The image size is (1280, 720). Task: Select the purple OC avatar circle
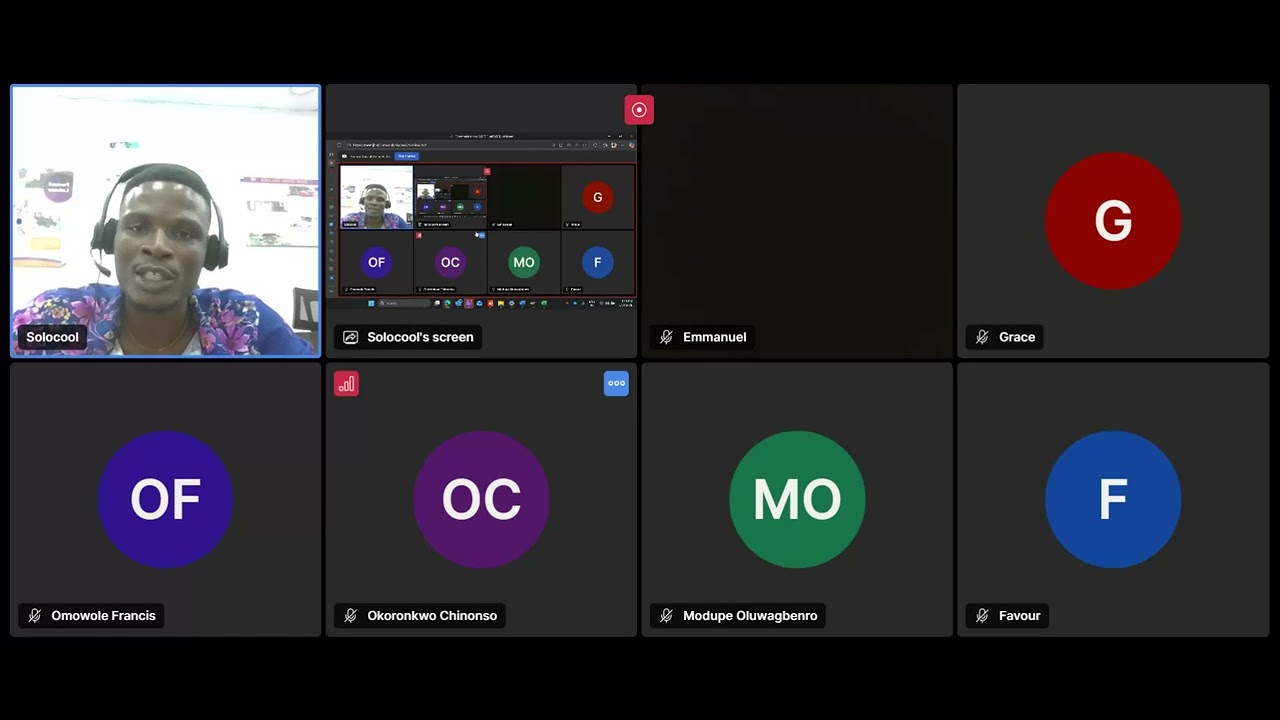click(x=481, y=499)
